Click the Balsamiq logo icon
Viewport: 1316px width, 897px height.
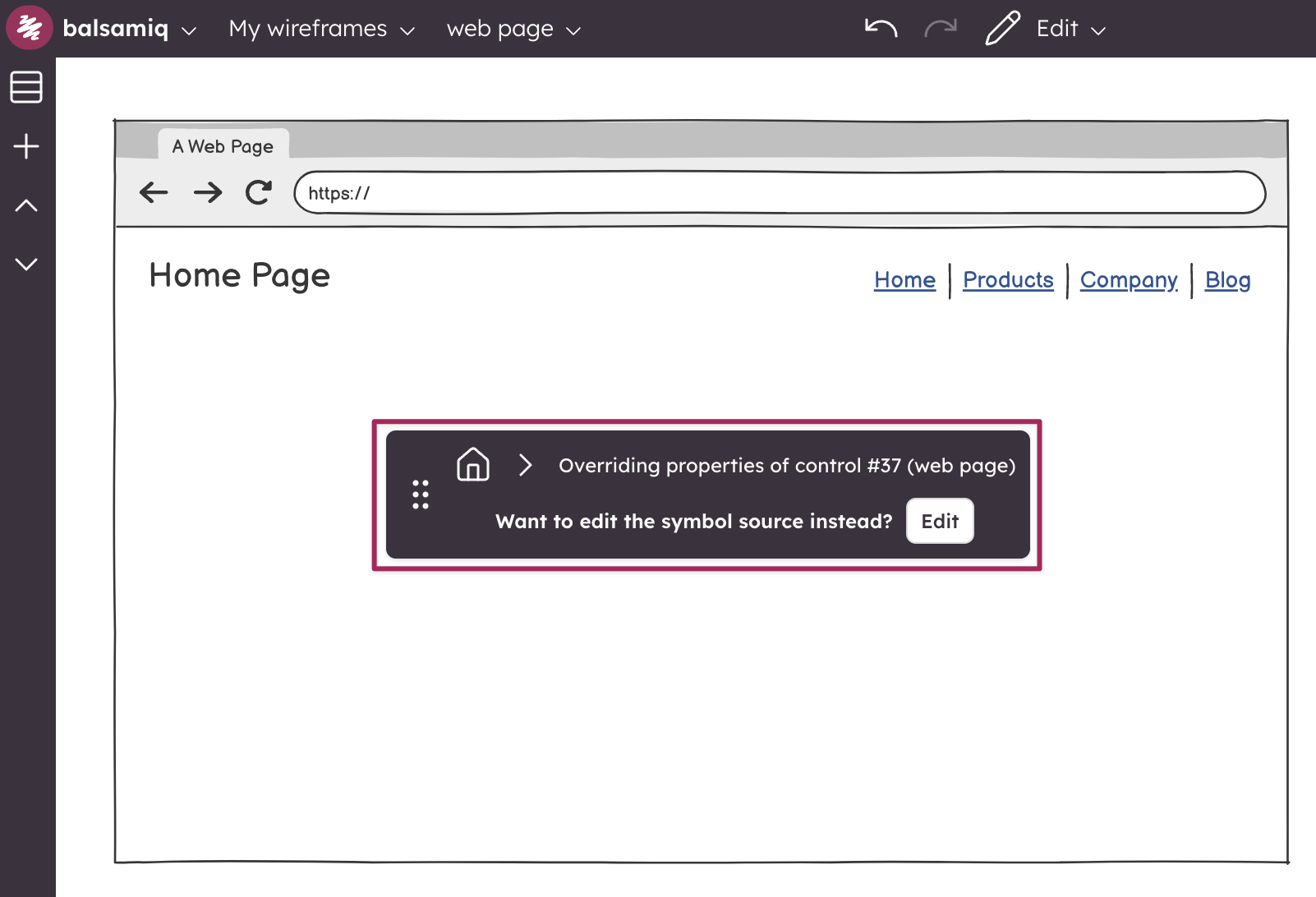pos(30,28)
